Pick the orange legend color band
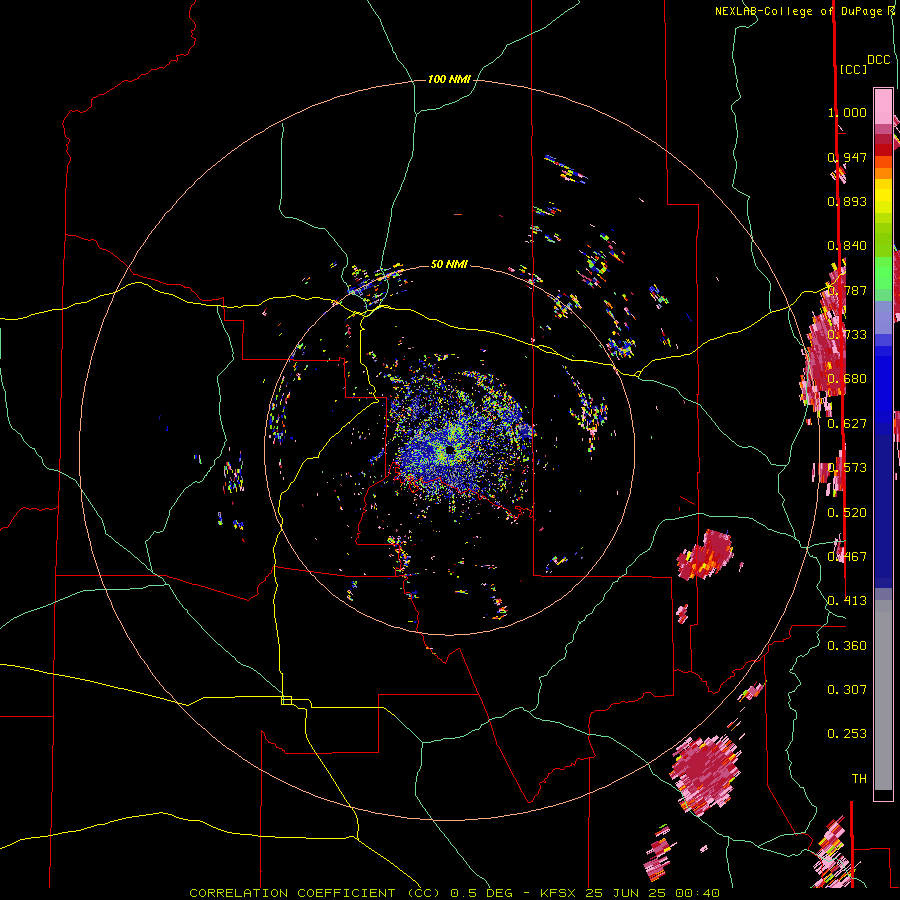 click(883, 173)
